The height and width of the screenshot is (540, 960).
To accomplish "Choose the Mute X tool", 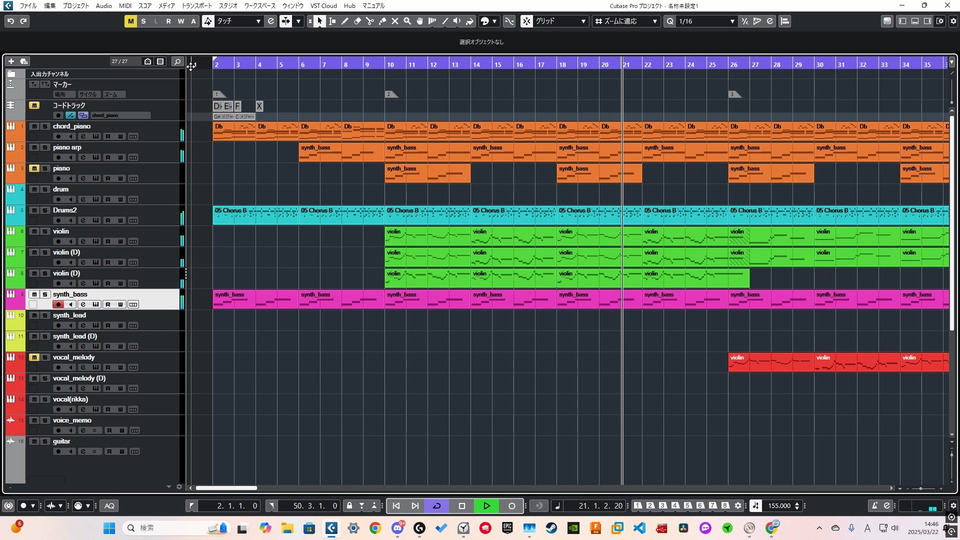I will pyautogui.click(x=395, y=21).
